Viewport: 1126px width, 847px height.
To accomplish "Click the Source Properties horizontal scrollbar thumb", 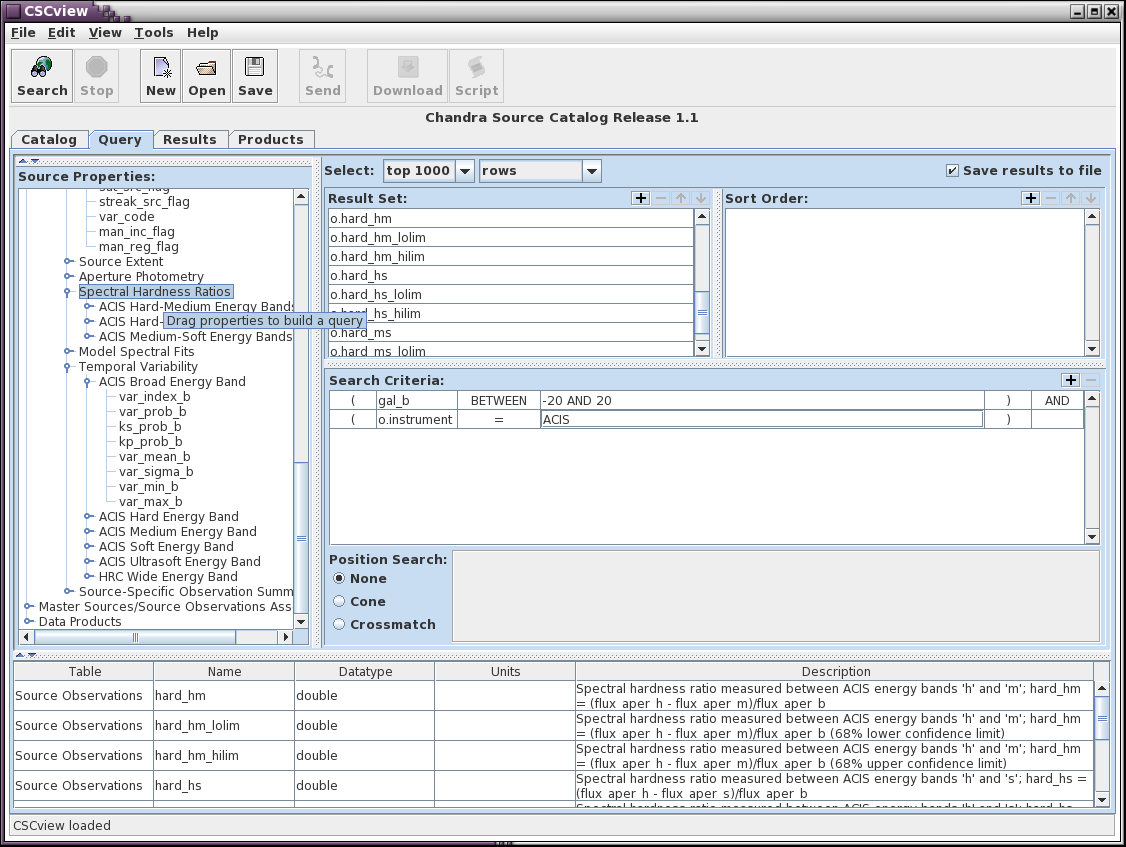I will 135,637.
